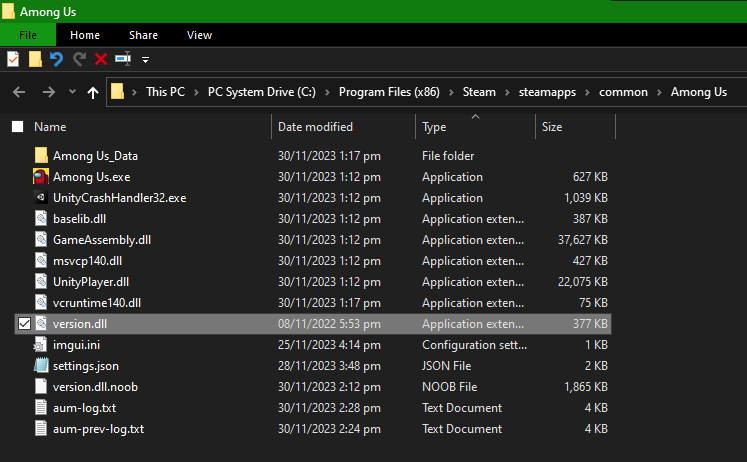Image resolution: width=747 pixels, height=462 pixels.
Task: Expand the chevron after PC System Drive (C:)
Action: tap(327, 92)
